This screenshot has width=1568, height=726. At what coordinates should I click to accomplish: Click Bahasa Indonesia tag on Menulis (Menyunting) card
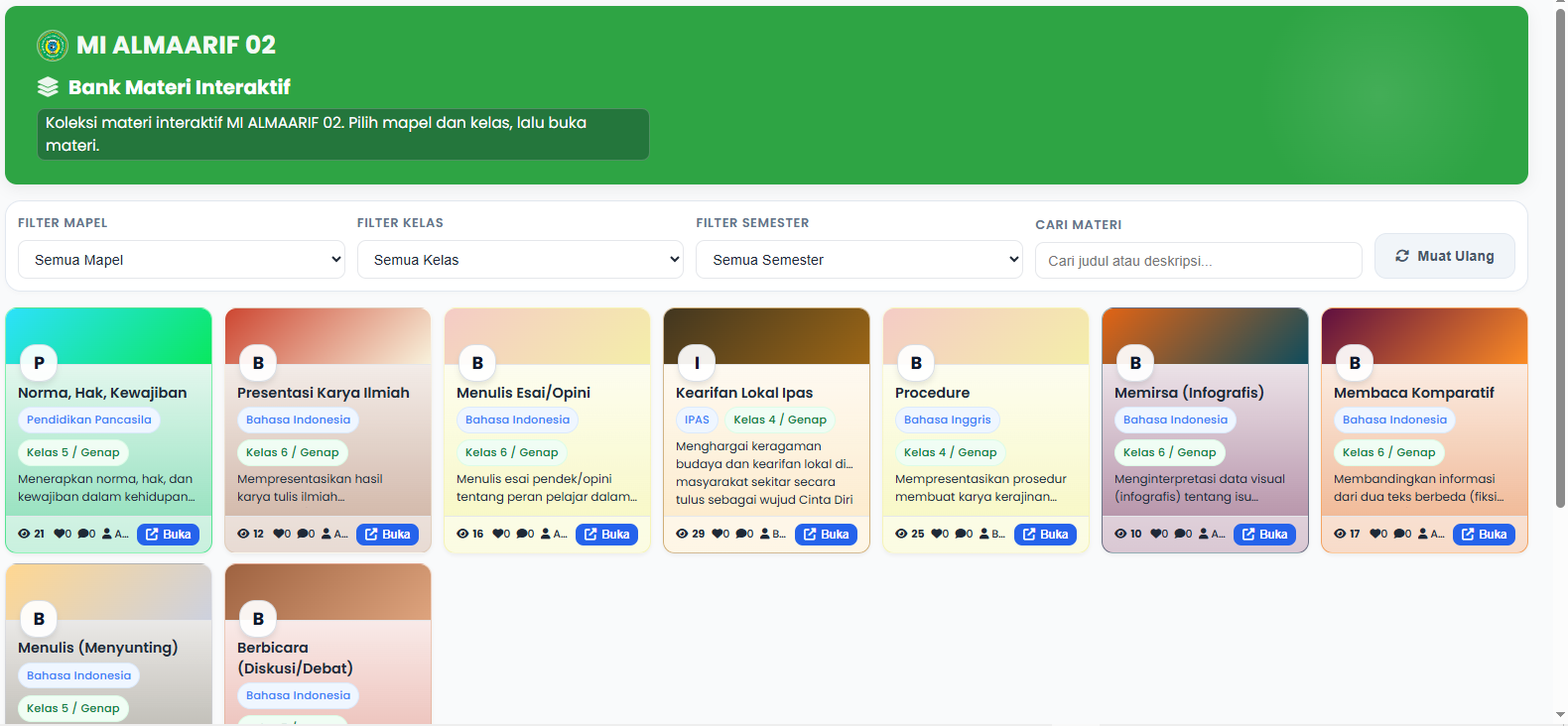[79, 675]
